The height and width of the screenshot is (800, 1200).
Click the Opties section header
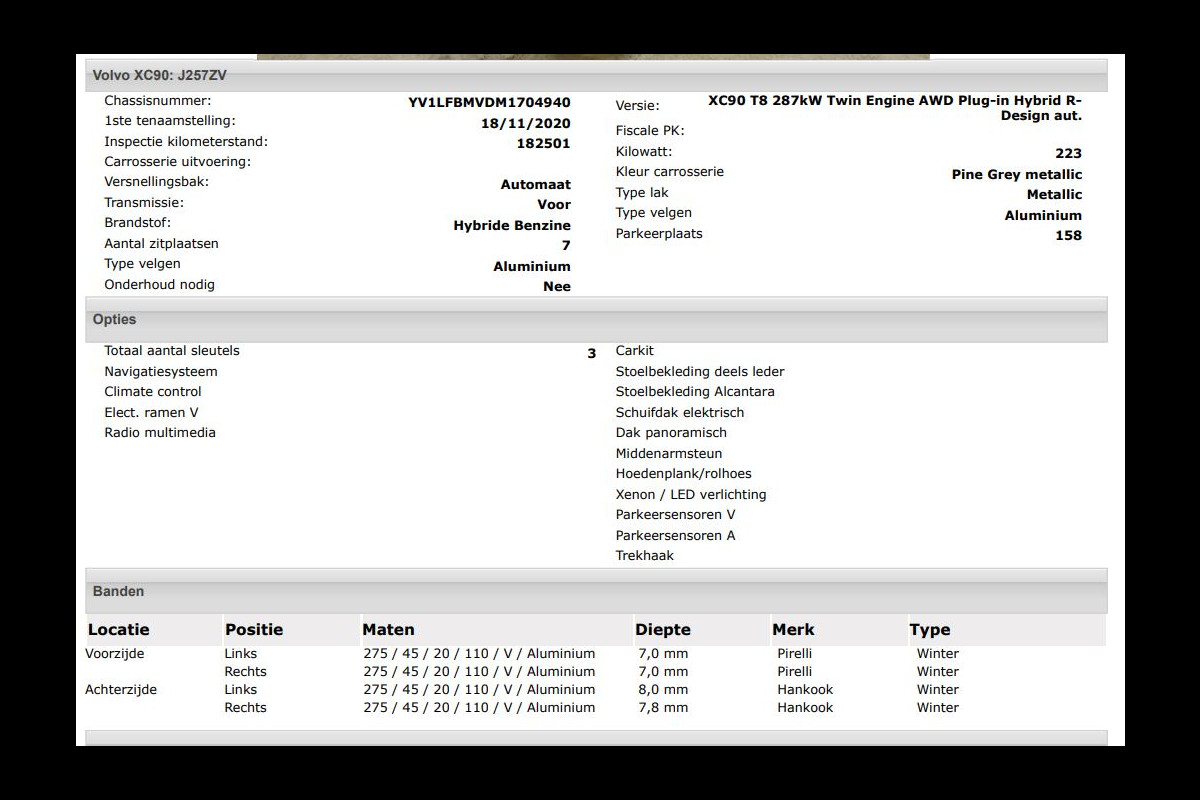114,320
